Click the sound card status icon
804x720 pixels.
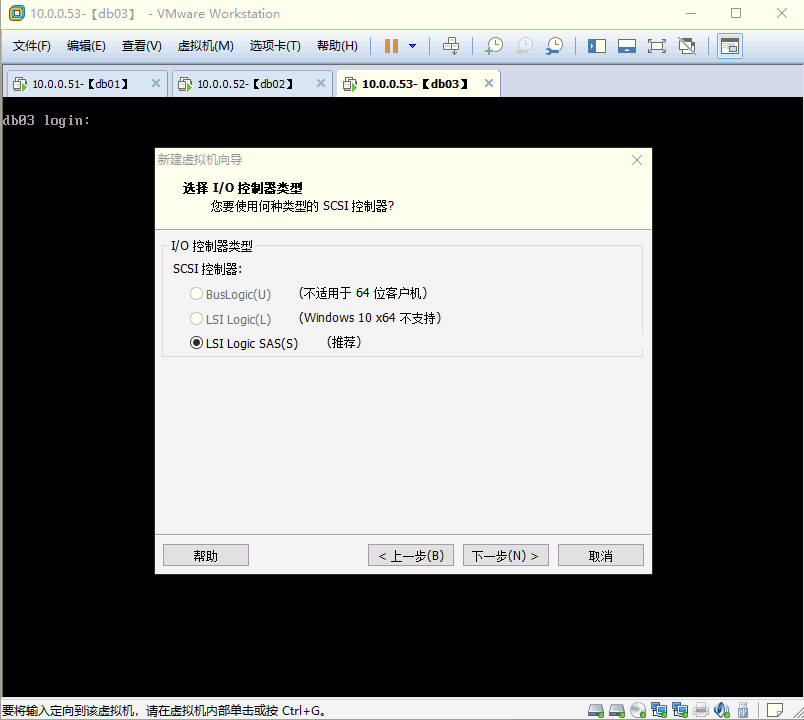pos(721,710)
